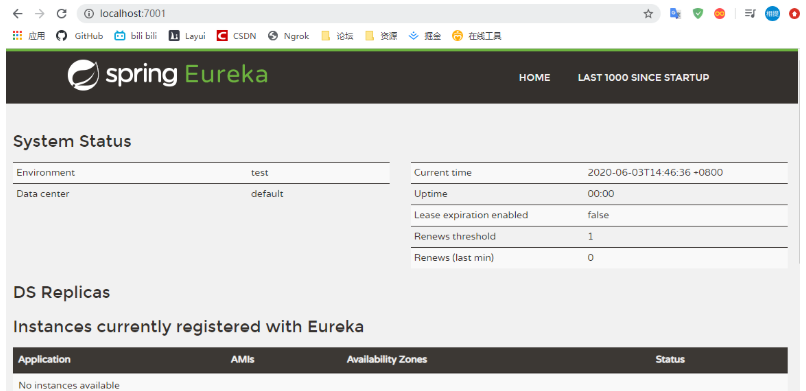The width and height of the screenshot is (806, 391).
Task: Select the current time value 2020-06-03T14:46:36
Action: coord(655,173)
